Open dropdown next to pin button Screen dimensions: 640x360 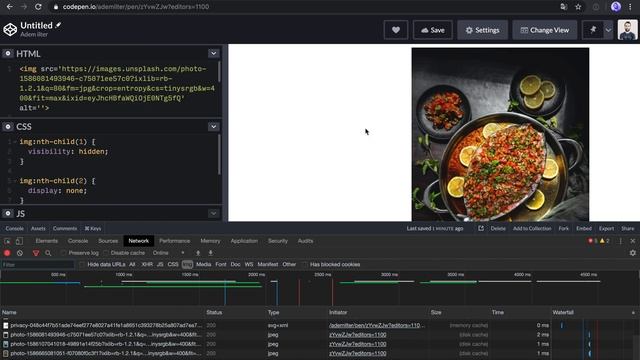pyautogui.click(x=608, y=30)
